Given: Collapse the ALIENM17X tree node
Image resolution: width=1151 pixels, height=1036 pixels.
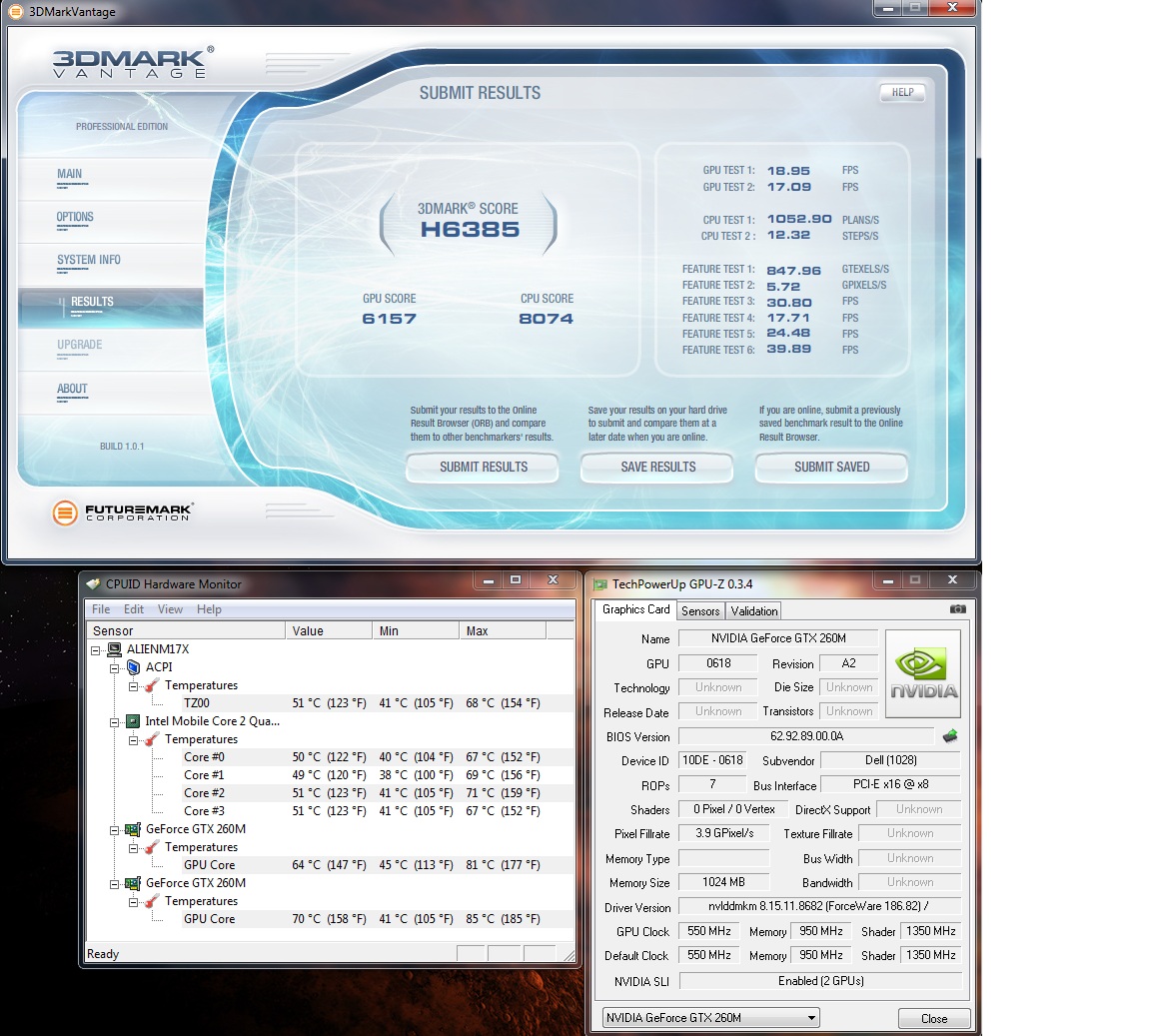Looking at the screenshot, I should pos(96,649).
